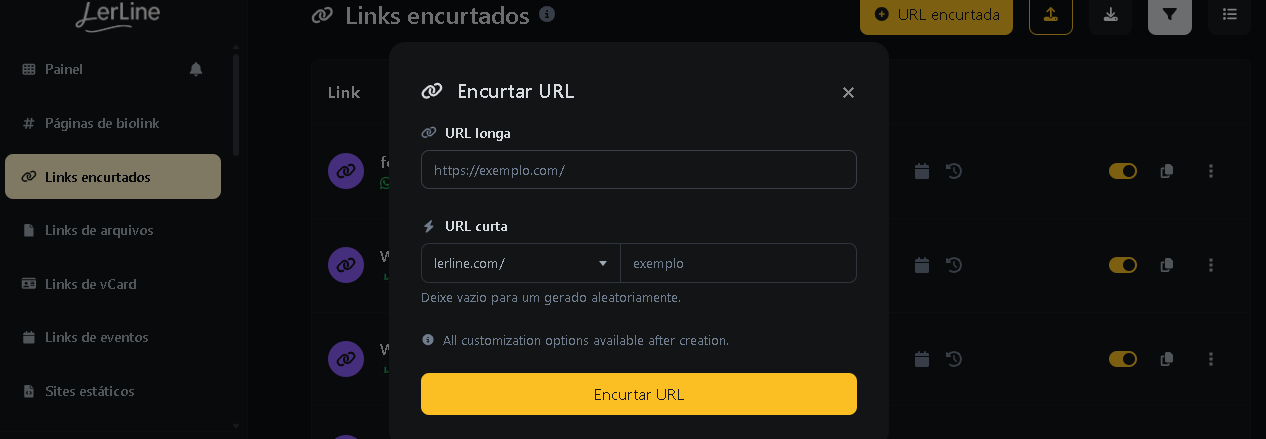The image size is (1266, 439).
Task: Open the filter funnel button
Action: (x=1170, y=15)
